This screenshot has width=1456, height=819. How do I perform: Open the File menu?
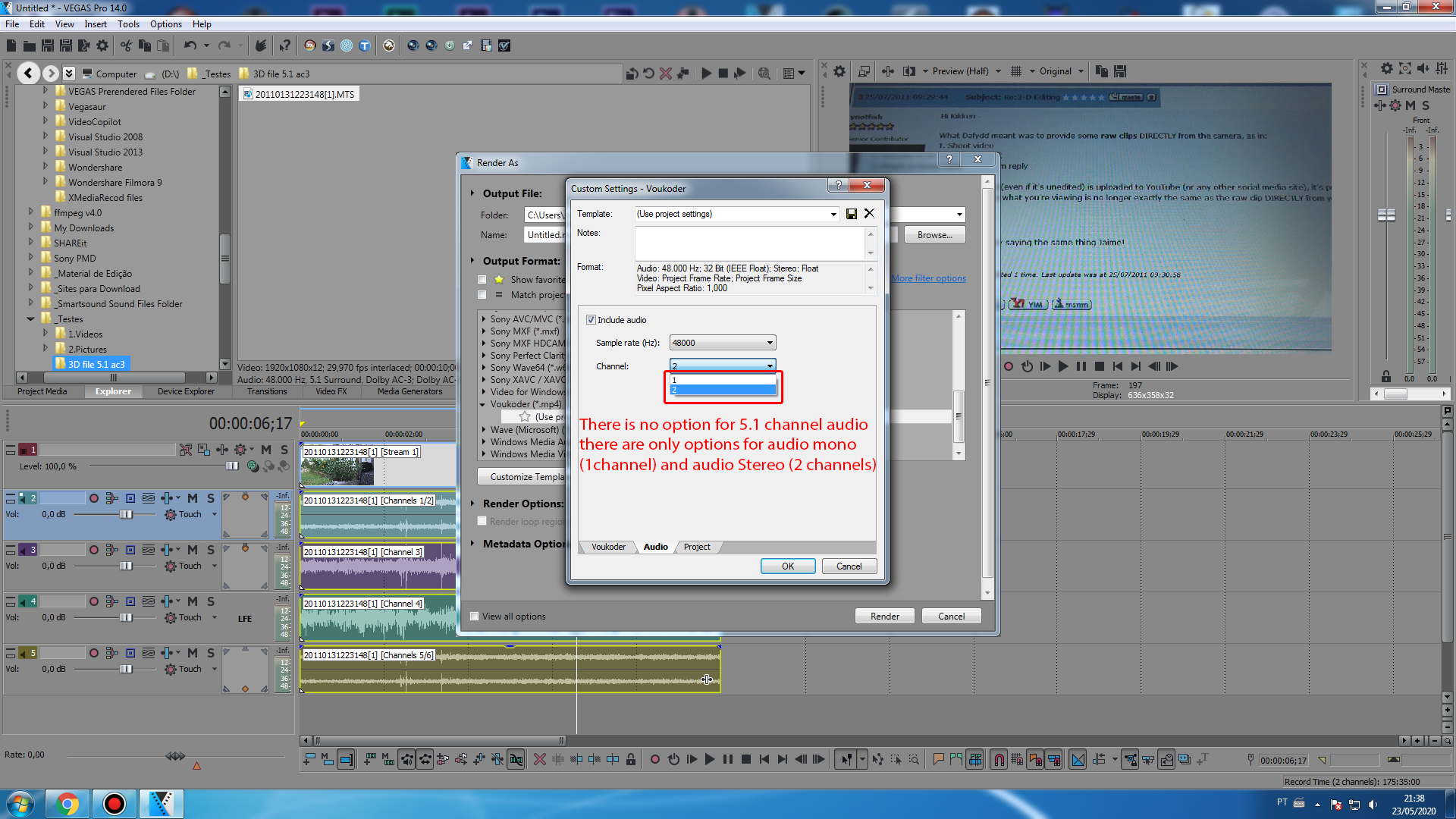[x=12, y=24]
